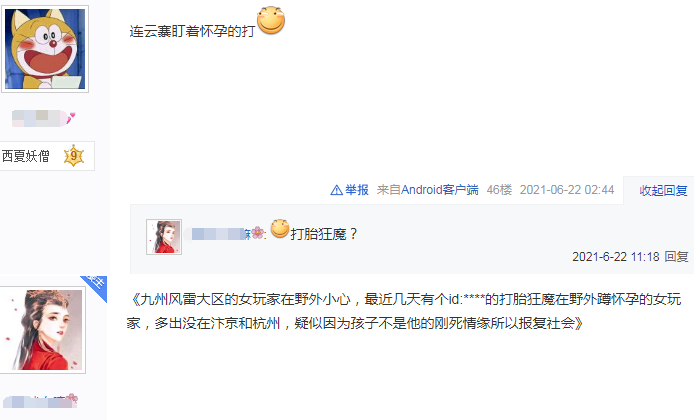Open the yellow cat avatar profile

tap(45, 49)
